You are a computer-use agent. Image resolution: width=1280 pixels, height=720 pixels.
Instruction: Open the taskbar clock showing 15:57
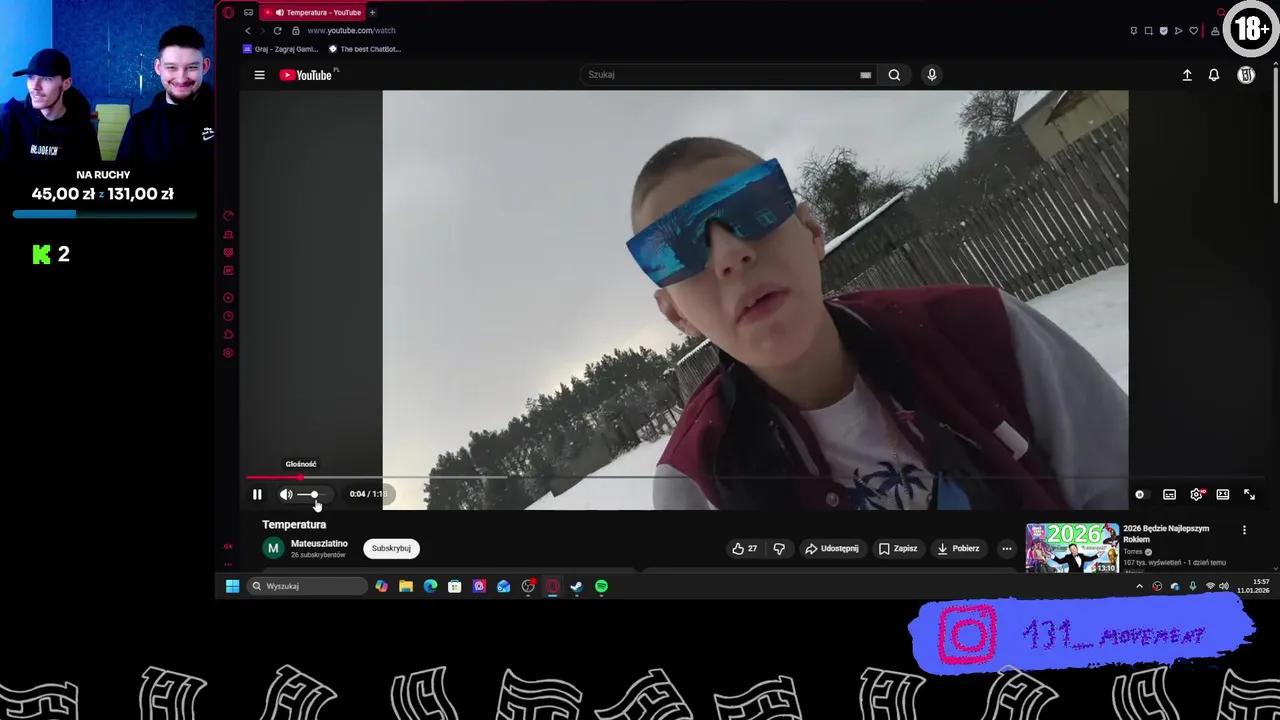click(x=1254, y=586)
